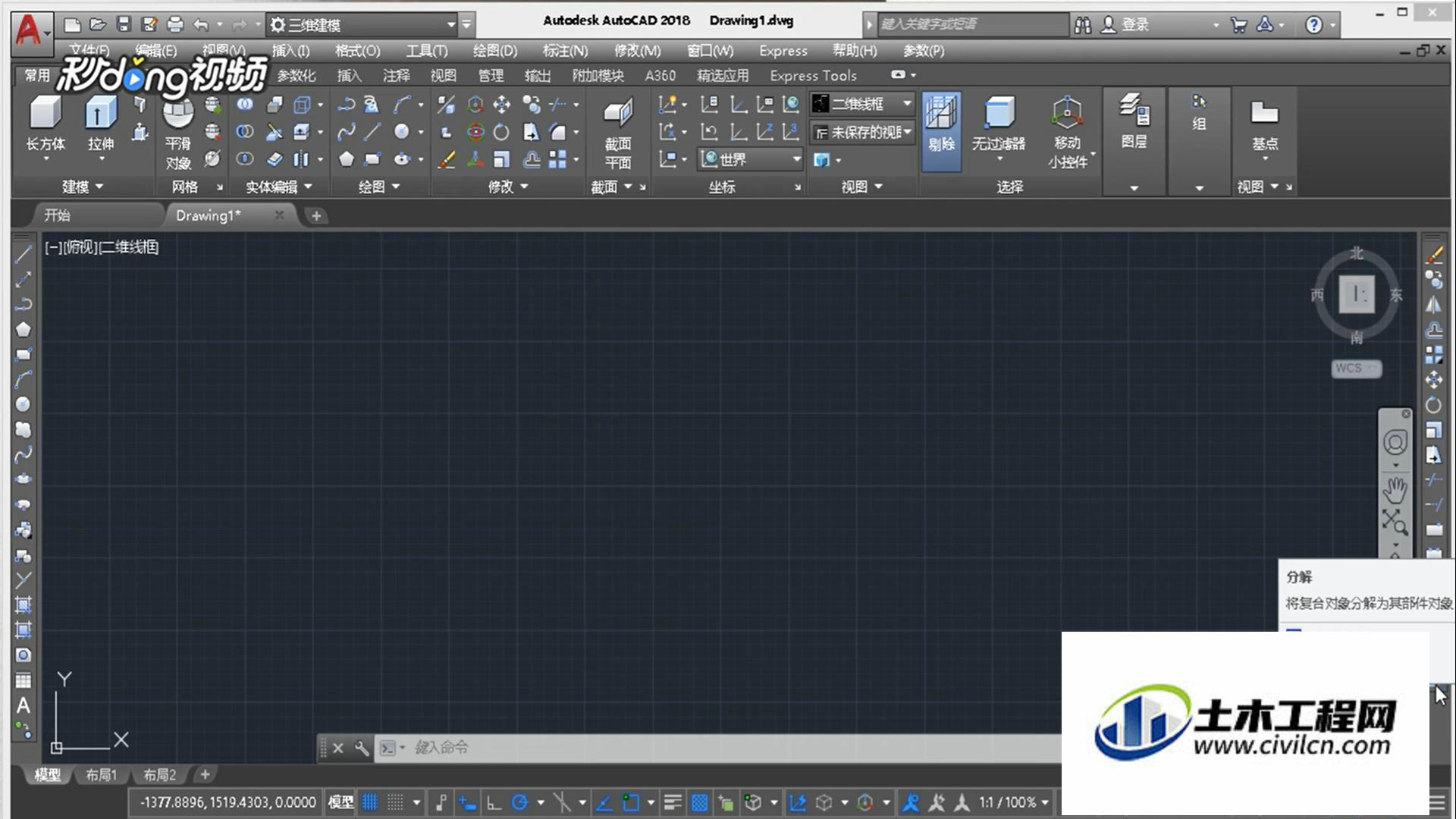1456x819 pixels.
Task: Click the Save icon in quick access toolbar
Action: 124,24
